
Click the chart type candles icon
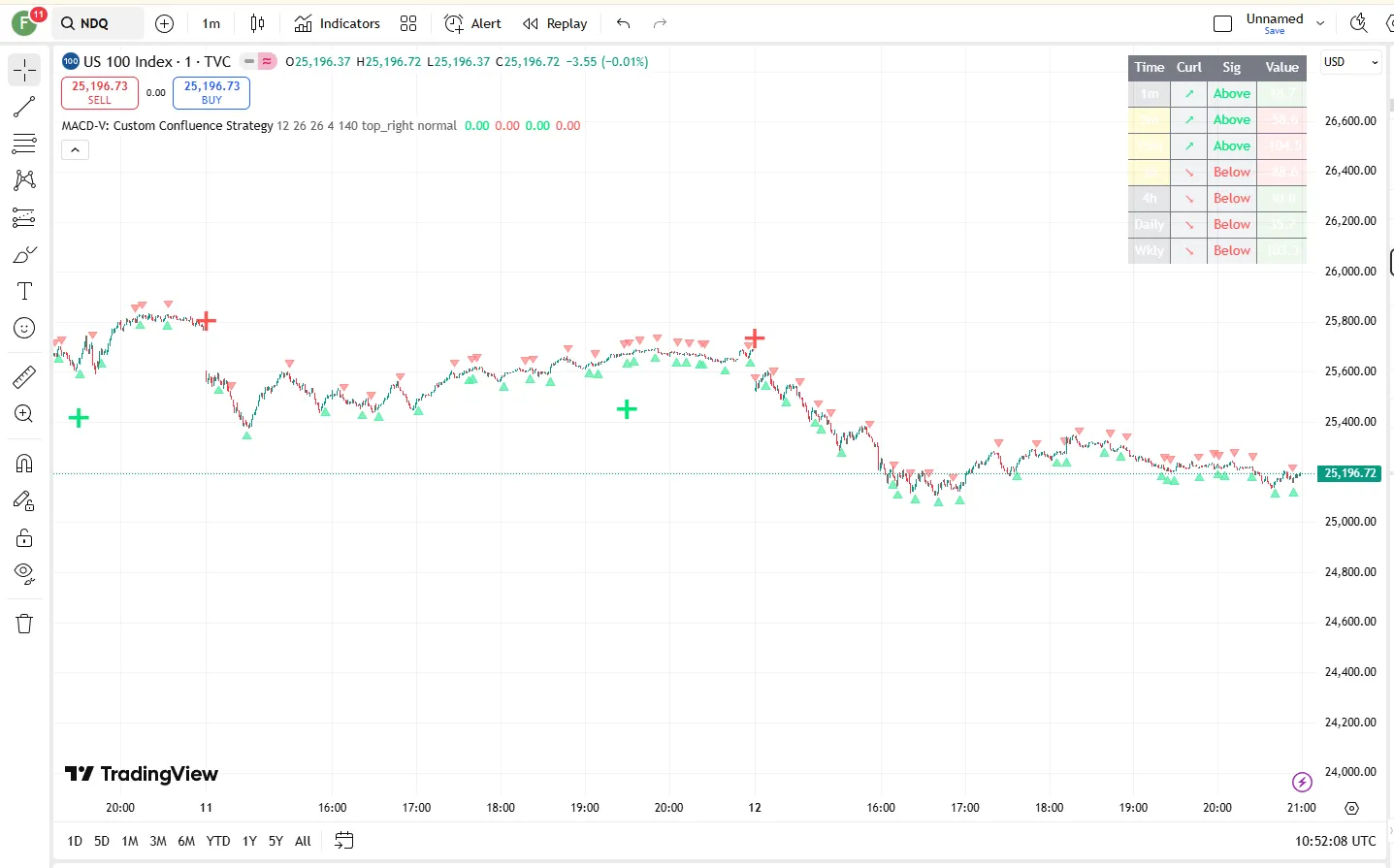[257, 23]
